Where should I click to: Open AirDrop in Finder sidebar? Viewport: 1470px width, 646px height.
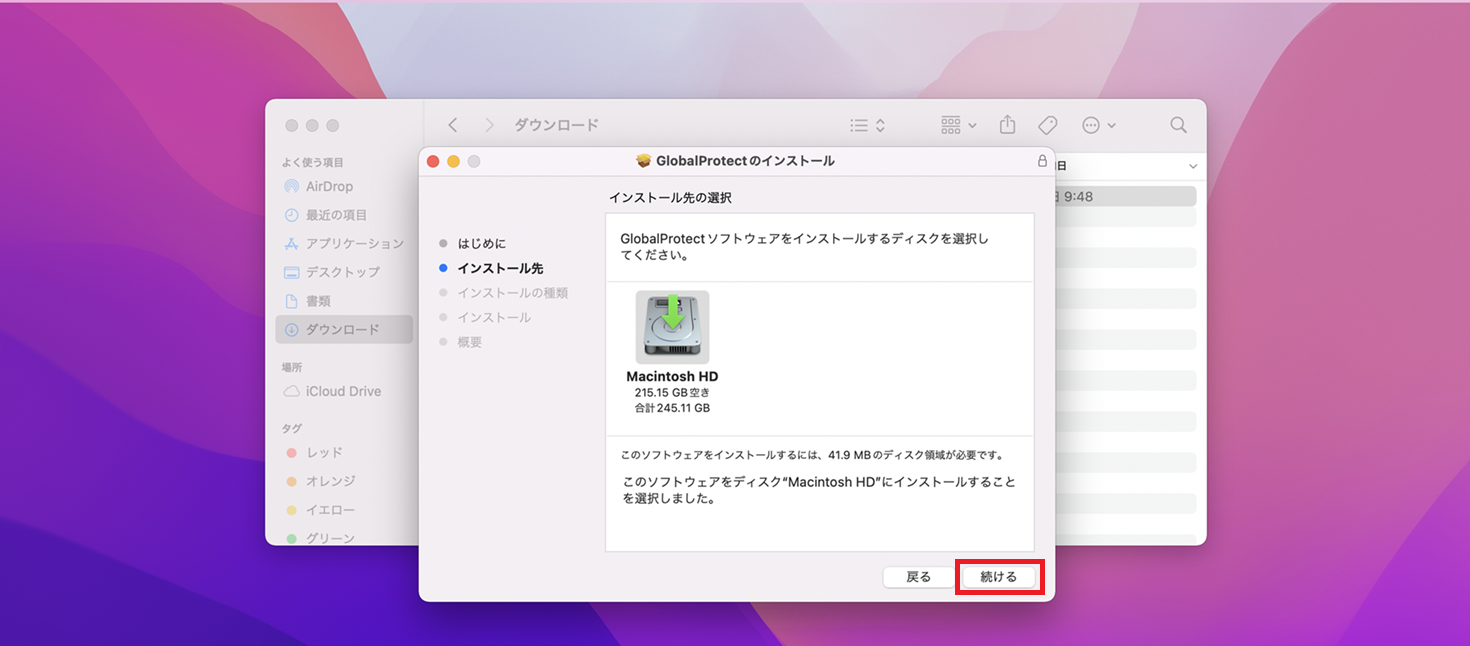tap(344, 186)
